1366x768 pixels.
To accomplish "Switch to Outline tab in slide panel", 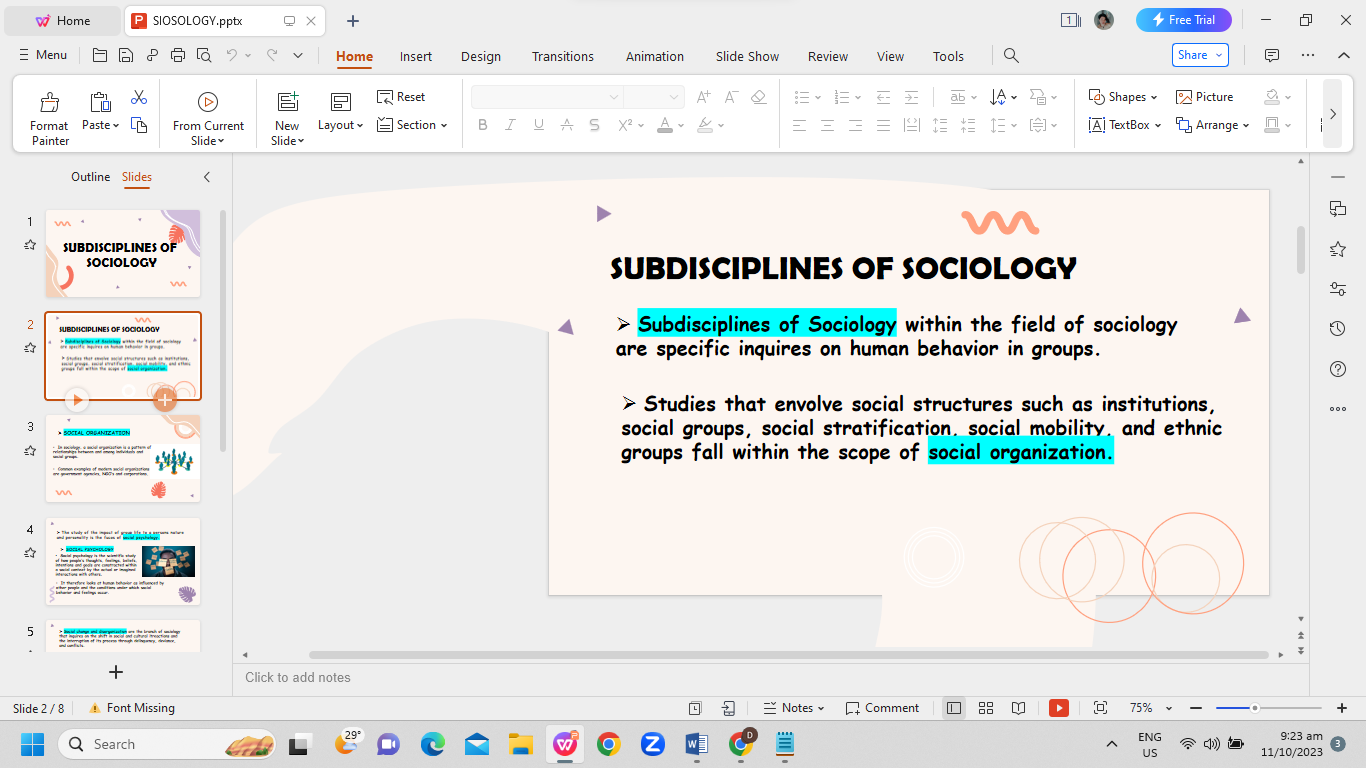I will 90,177.
